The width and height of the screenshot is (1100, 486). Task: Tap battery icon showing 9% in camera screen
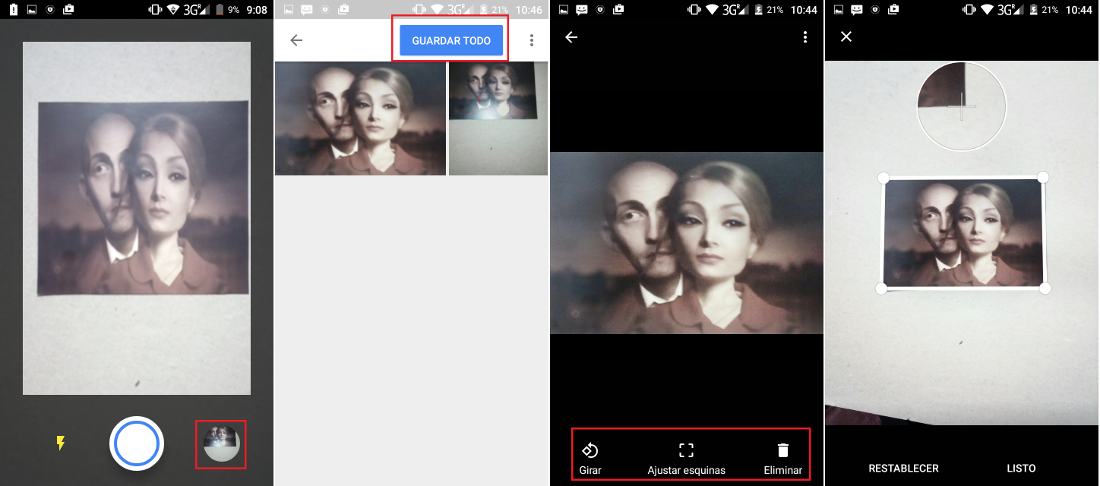tap(218, 10)
